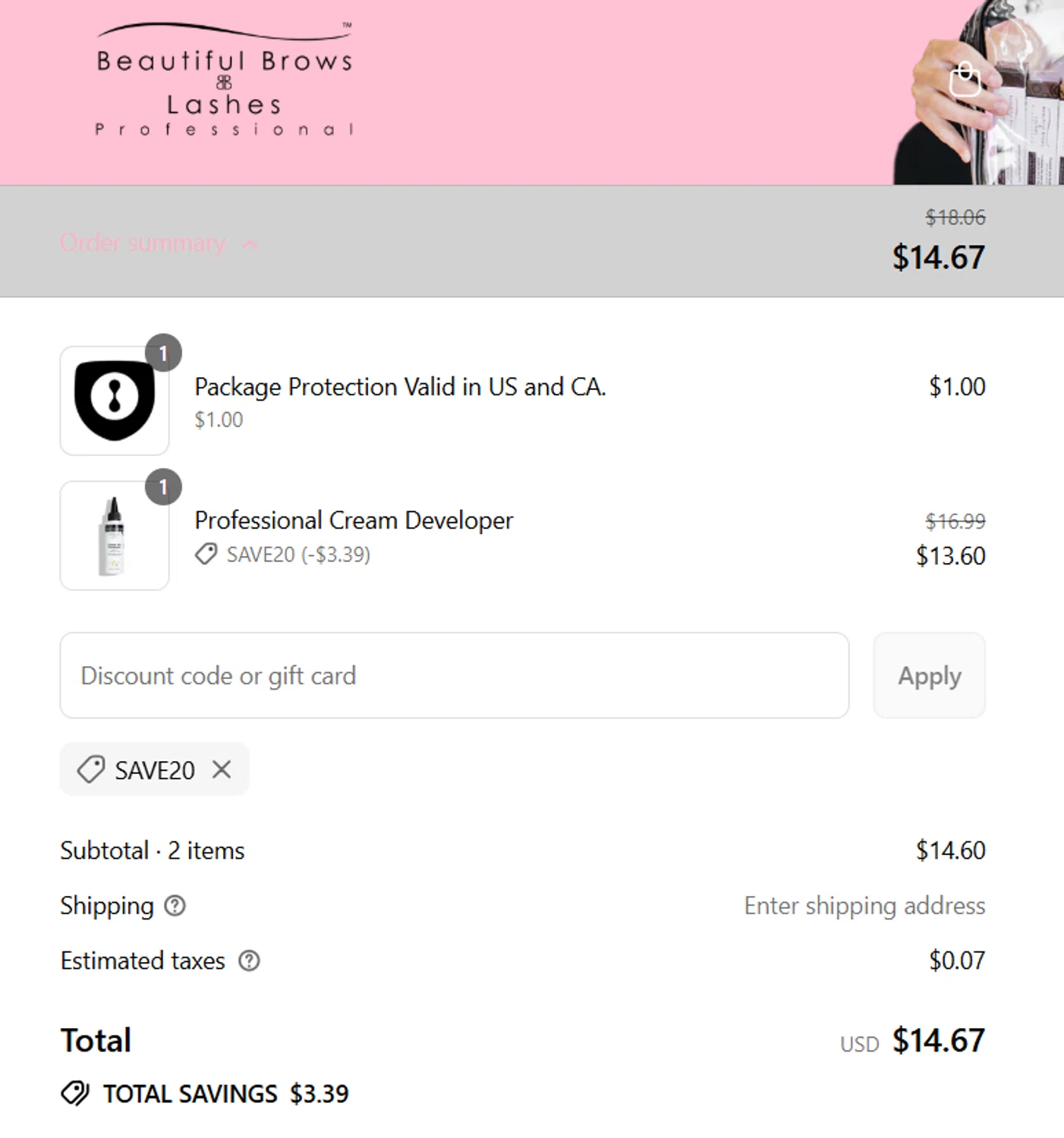This screenshot has height=1138, width=1064.
Task: Click the Professional Cream Developer product name
Action: (x=354, y=520)
